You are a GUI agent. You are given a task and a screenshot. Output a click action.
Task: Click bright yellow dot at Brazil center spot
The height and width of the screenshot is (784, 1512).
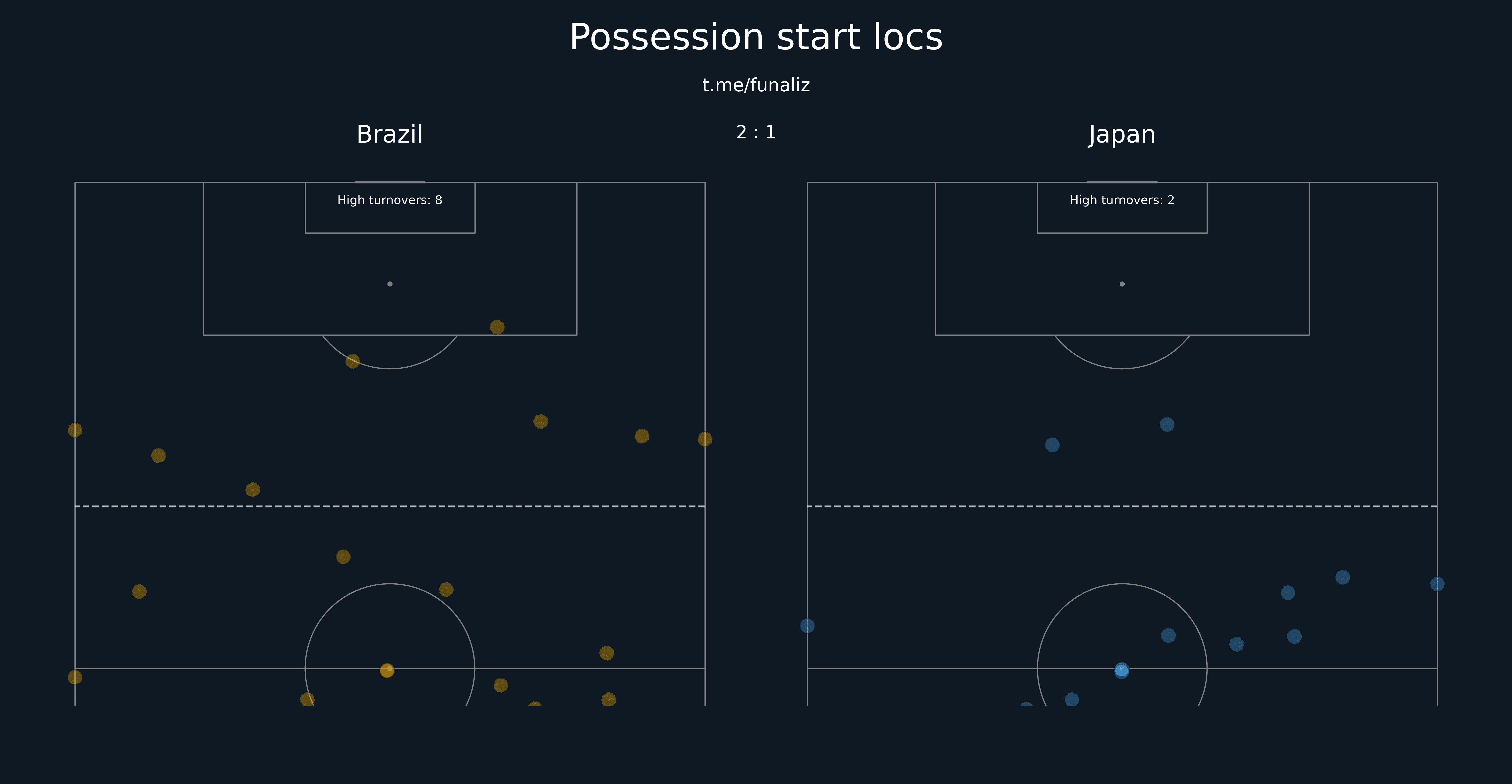[x=387, y=670]
